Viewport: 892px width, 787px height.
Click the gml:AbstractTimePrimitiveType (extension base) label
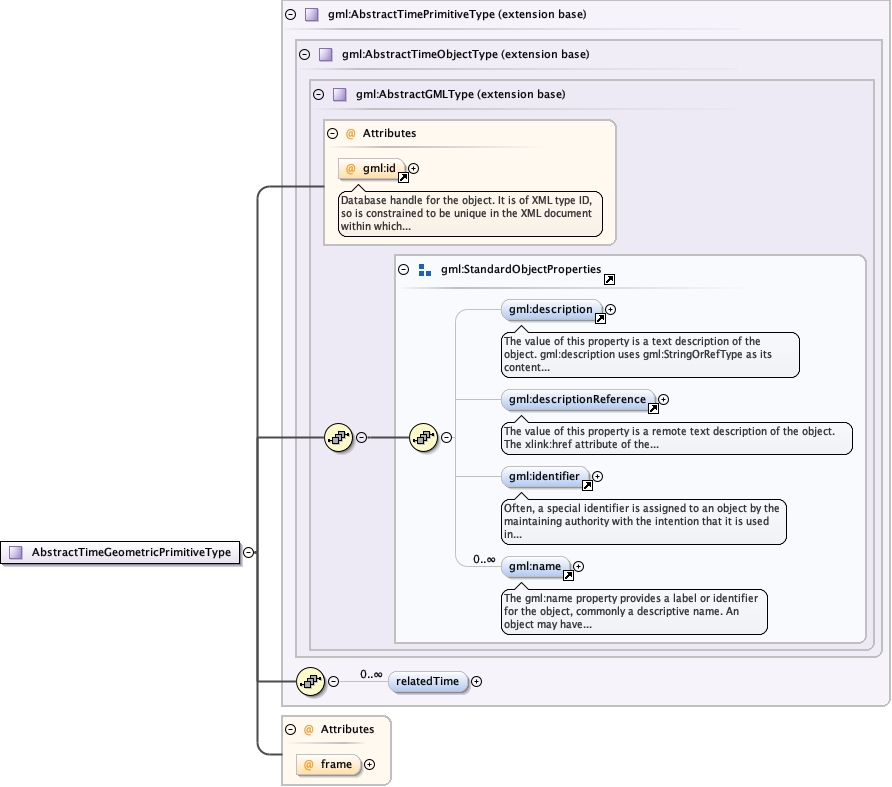457,15
